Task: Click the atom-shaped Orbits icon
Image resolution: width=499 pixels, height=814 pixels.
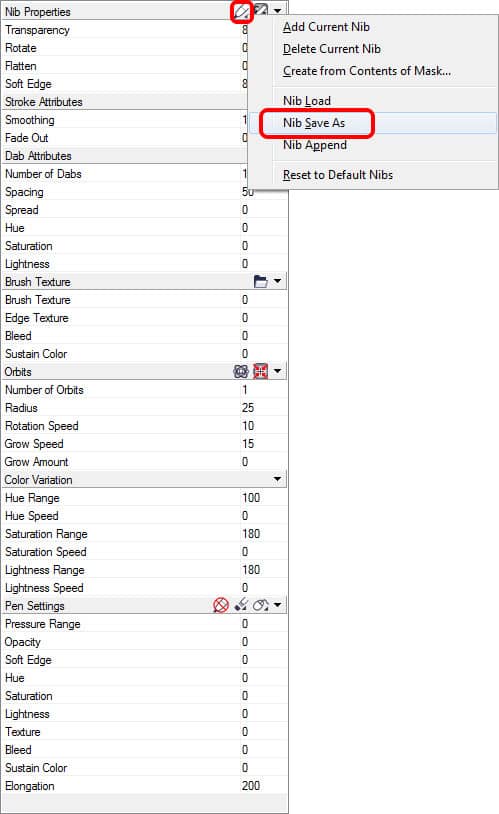Action: (x=241, y=371)
